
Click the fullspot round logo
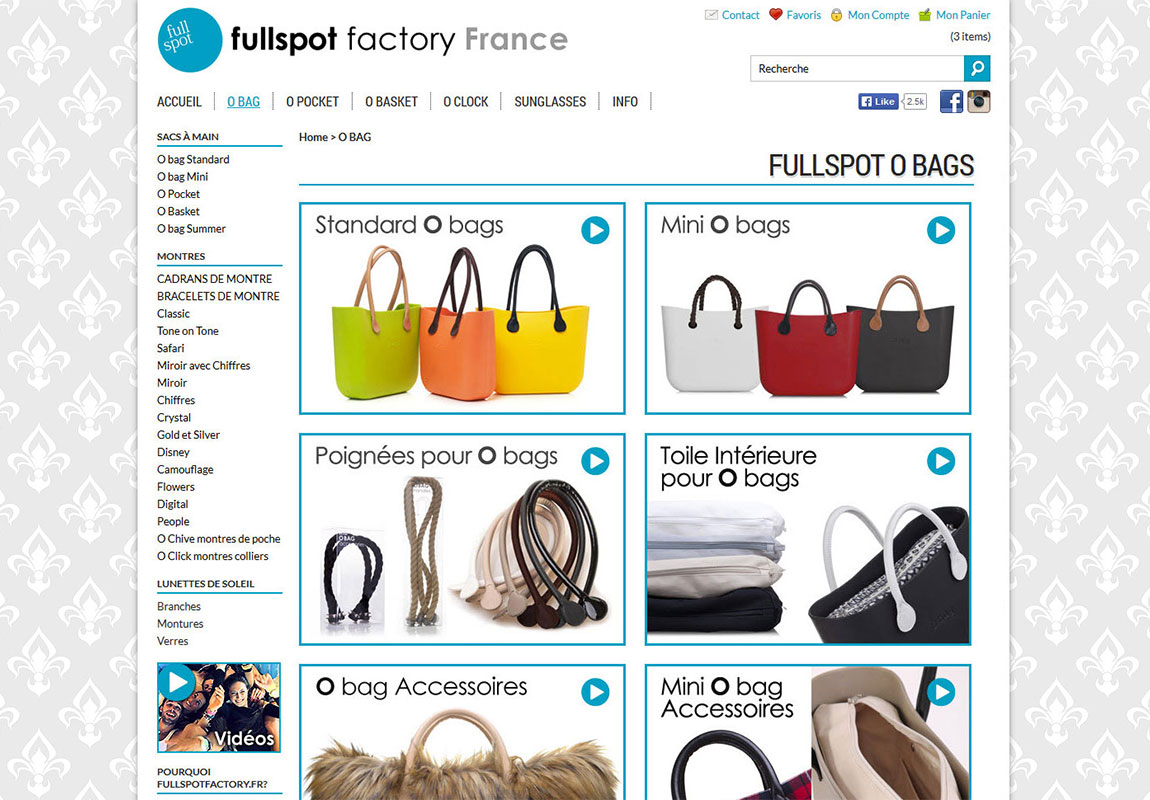click(x=190, y=40)
